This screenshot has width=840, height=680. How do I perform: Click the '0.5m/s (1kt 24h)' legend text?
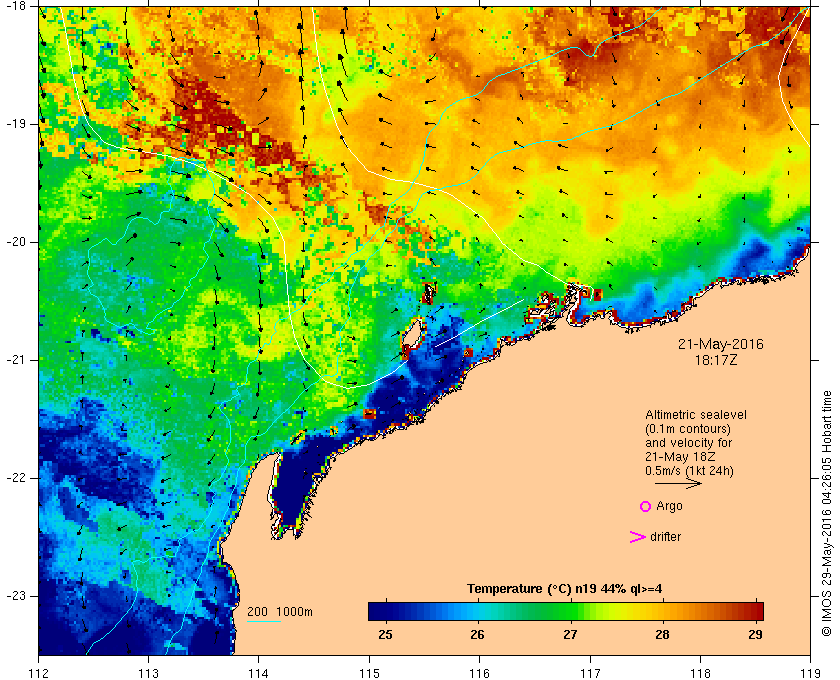tap(689, 471)
